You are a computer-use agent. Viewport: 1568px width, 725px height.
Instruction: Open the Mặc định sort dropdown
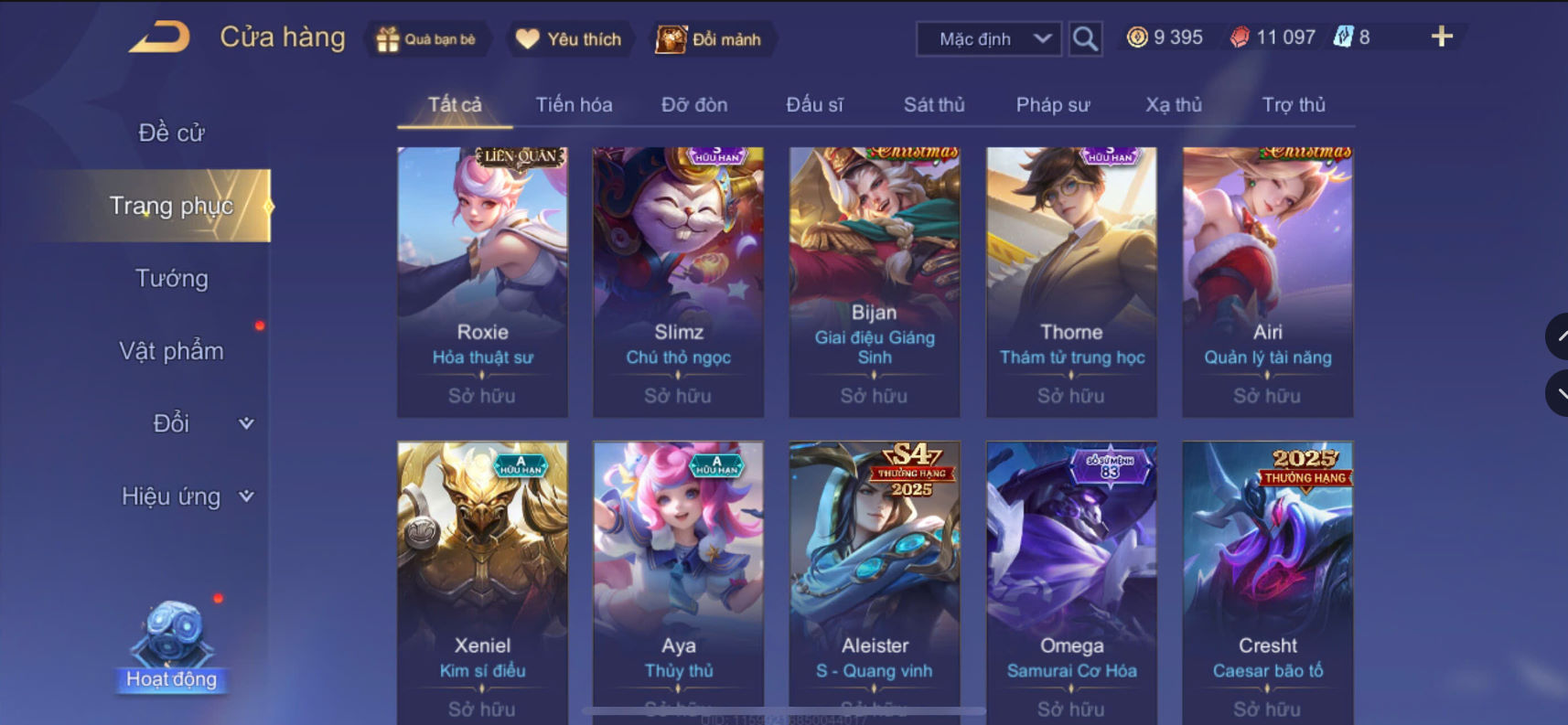989,38
